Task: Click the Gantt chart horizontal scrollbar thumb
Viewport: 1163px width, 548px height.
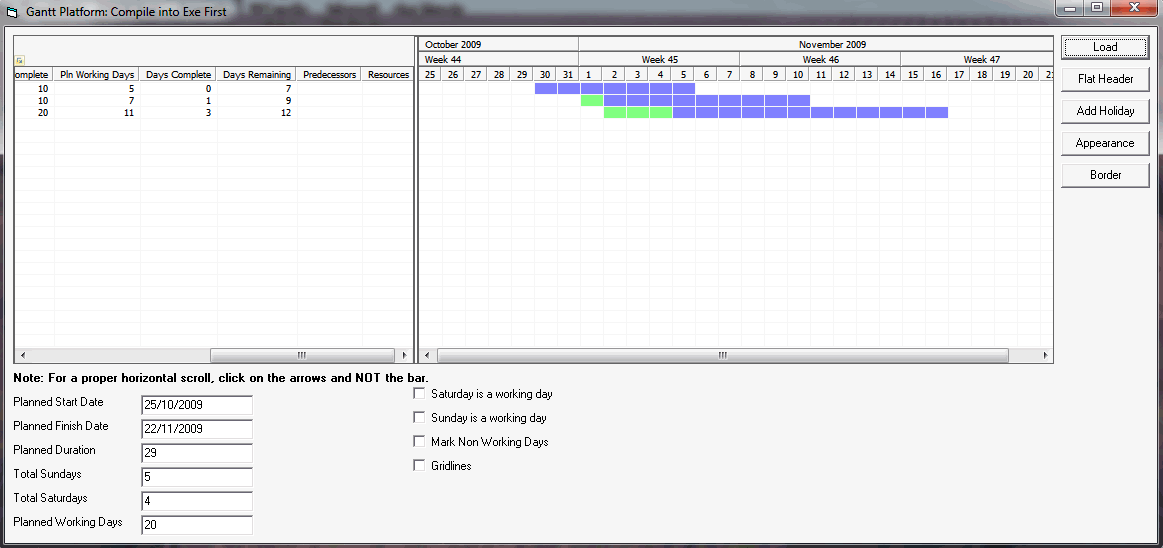Action: [722, 355]
